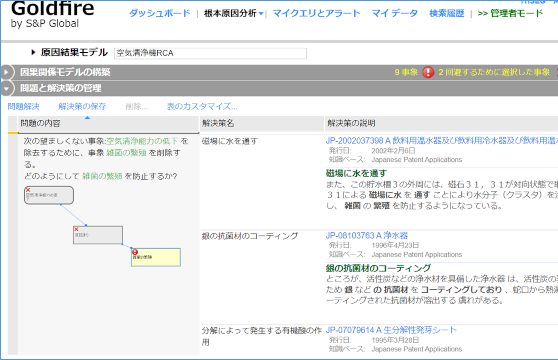
Task: Click the date 1995年3月28日
Action: [395, 340]
